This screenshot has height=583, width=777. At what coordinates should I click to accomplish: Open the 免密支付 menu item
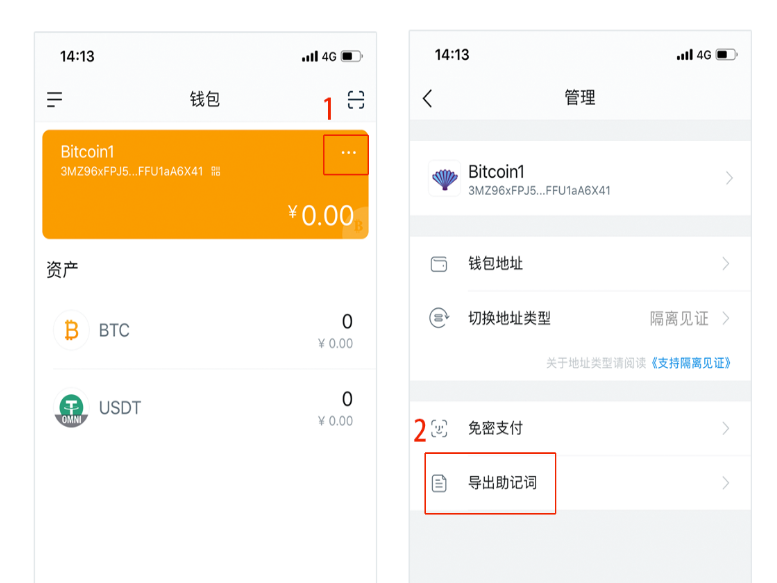(x=496, y=428)
